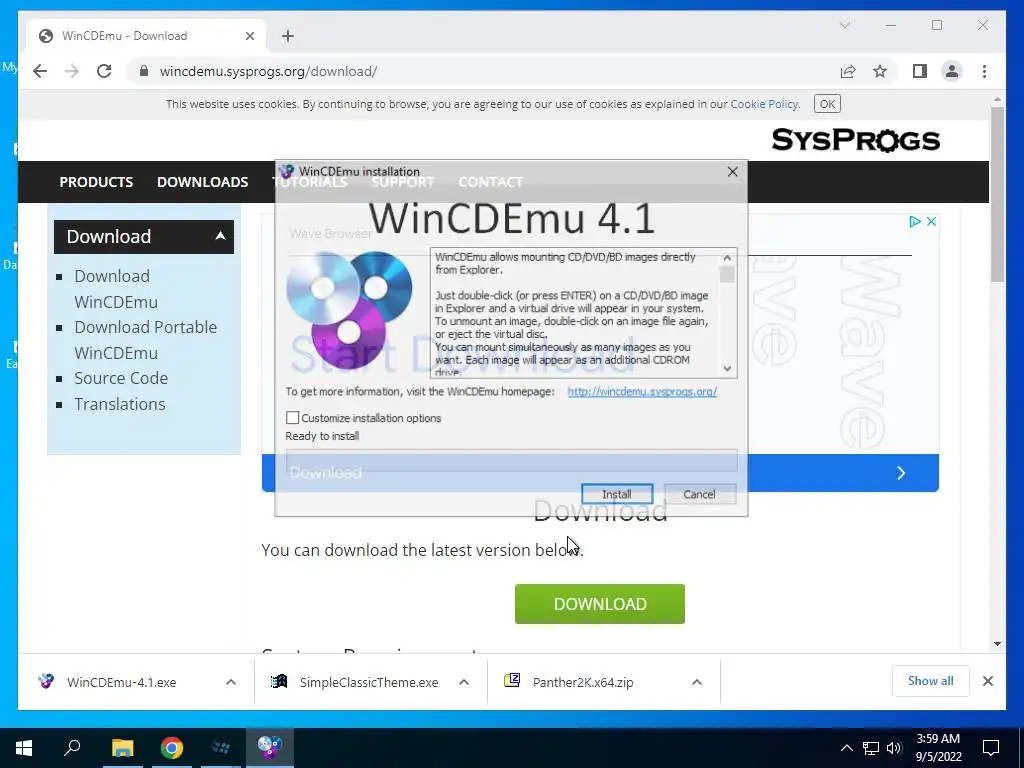This screenshot has height=768, width=1024.
Task: Open the Download Portable WinCDEmu link
Action: pyautogui.click(x=146, y=340)
